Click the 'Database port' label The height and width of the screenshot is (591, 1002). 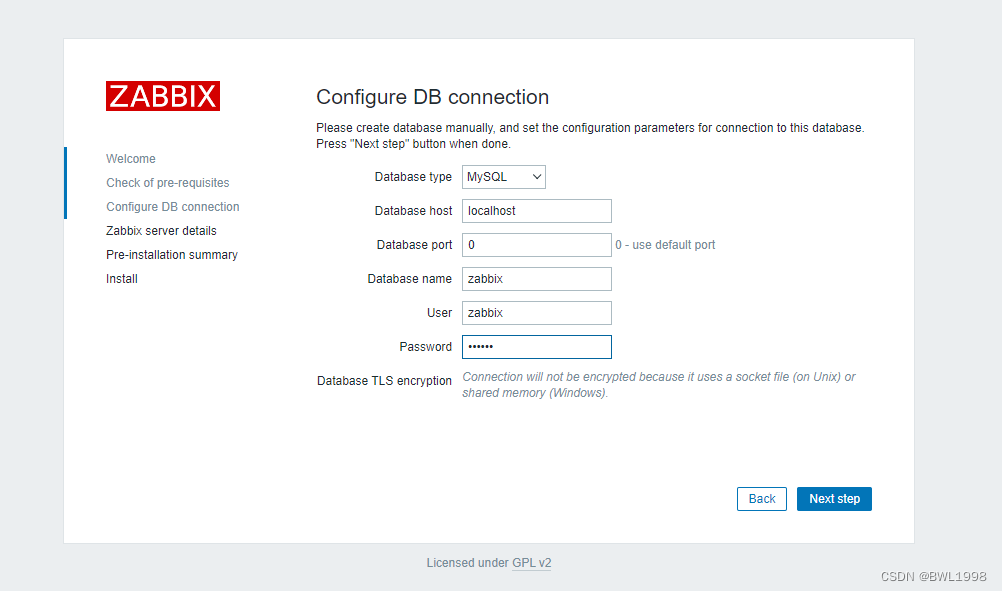(x=414, y=245)
